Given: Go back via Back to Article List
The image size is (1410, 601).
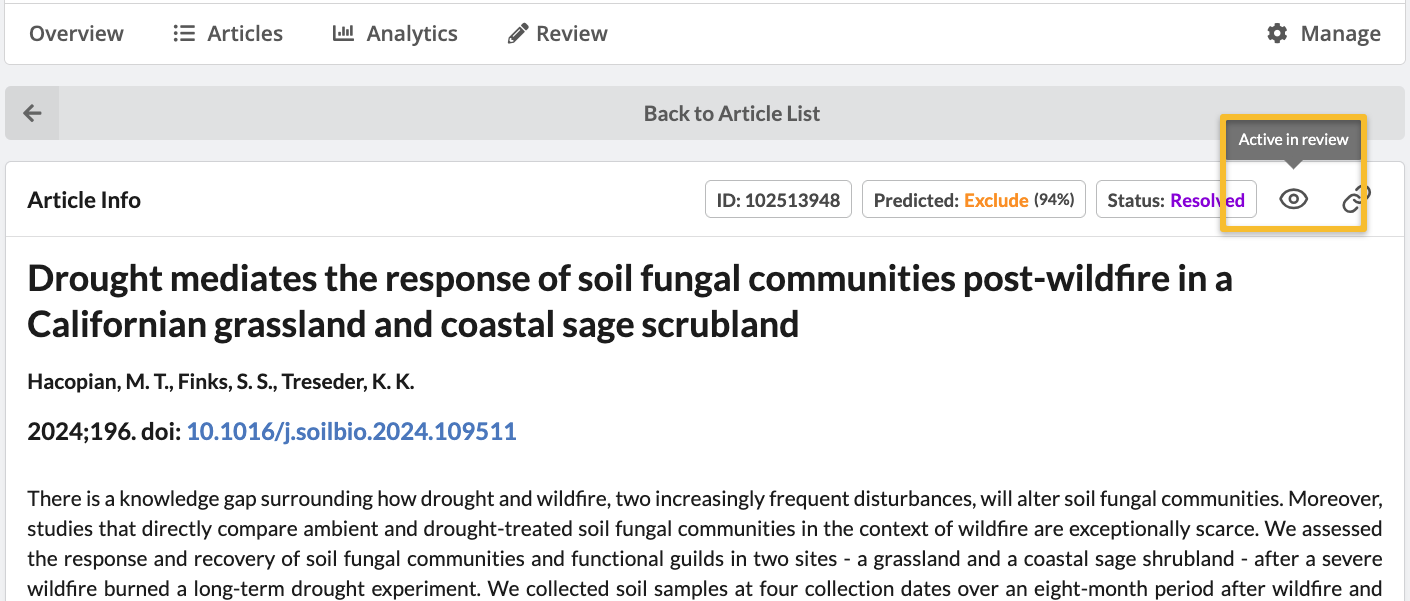Looking at the screenshot, I should [x=731, y=114].
